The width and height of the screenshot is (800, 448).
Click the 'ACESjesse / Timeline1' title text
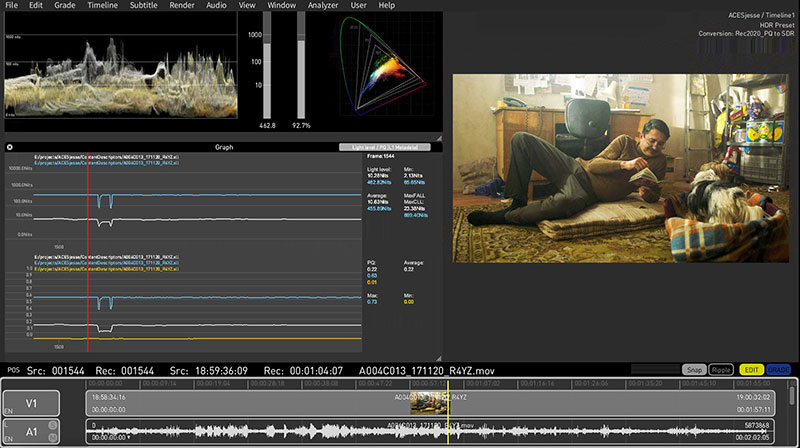(x=761, y=15)
